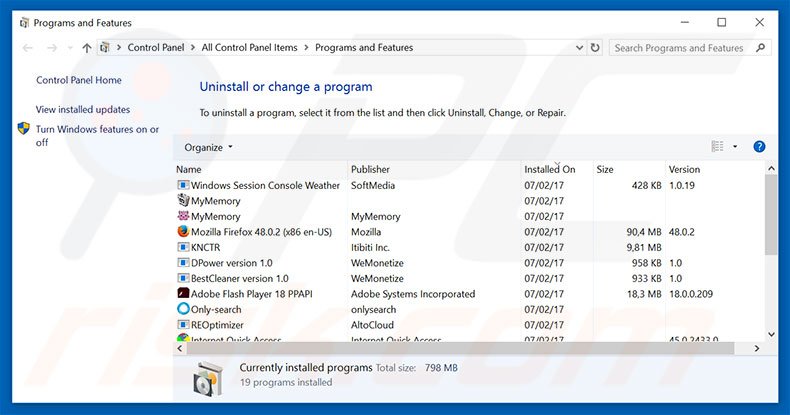This screenshot has width=790, height=415.
Task: Go up one level with the Up arrow
Action: [x=87, y=48]
